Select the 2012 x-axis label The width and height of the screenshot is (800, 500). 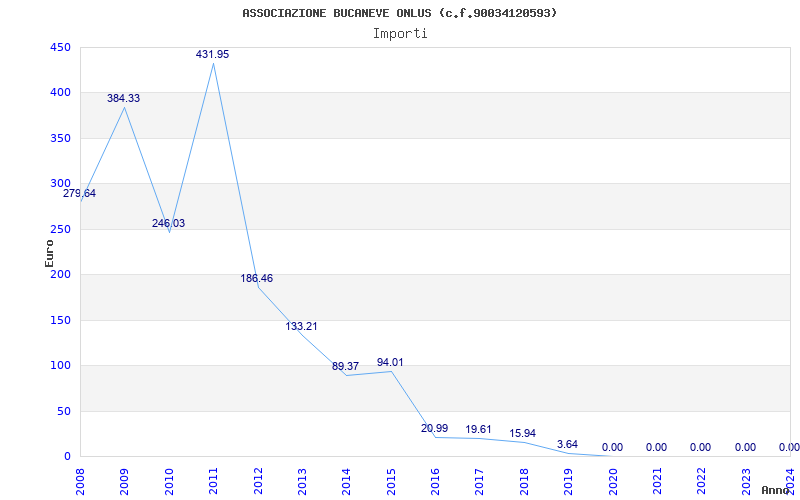pos(258,481)
